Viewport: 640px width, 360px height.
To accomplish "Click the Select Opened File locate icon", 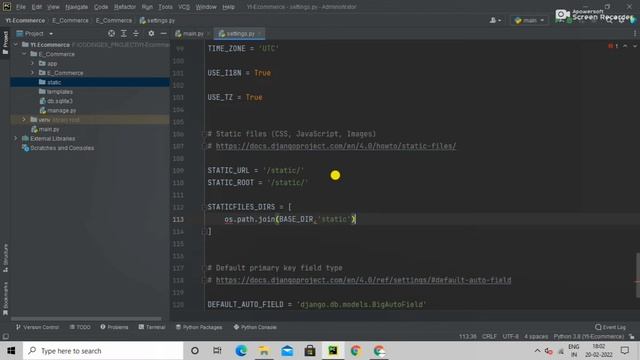I will pos(111,33).
